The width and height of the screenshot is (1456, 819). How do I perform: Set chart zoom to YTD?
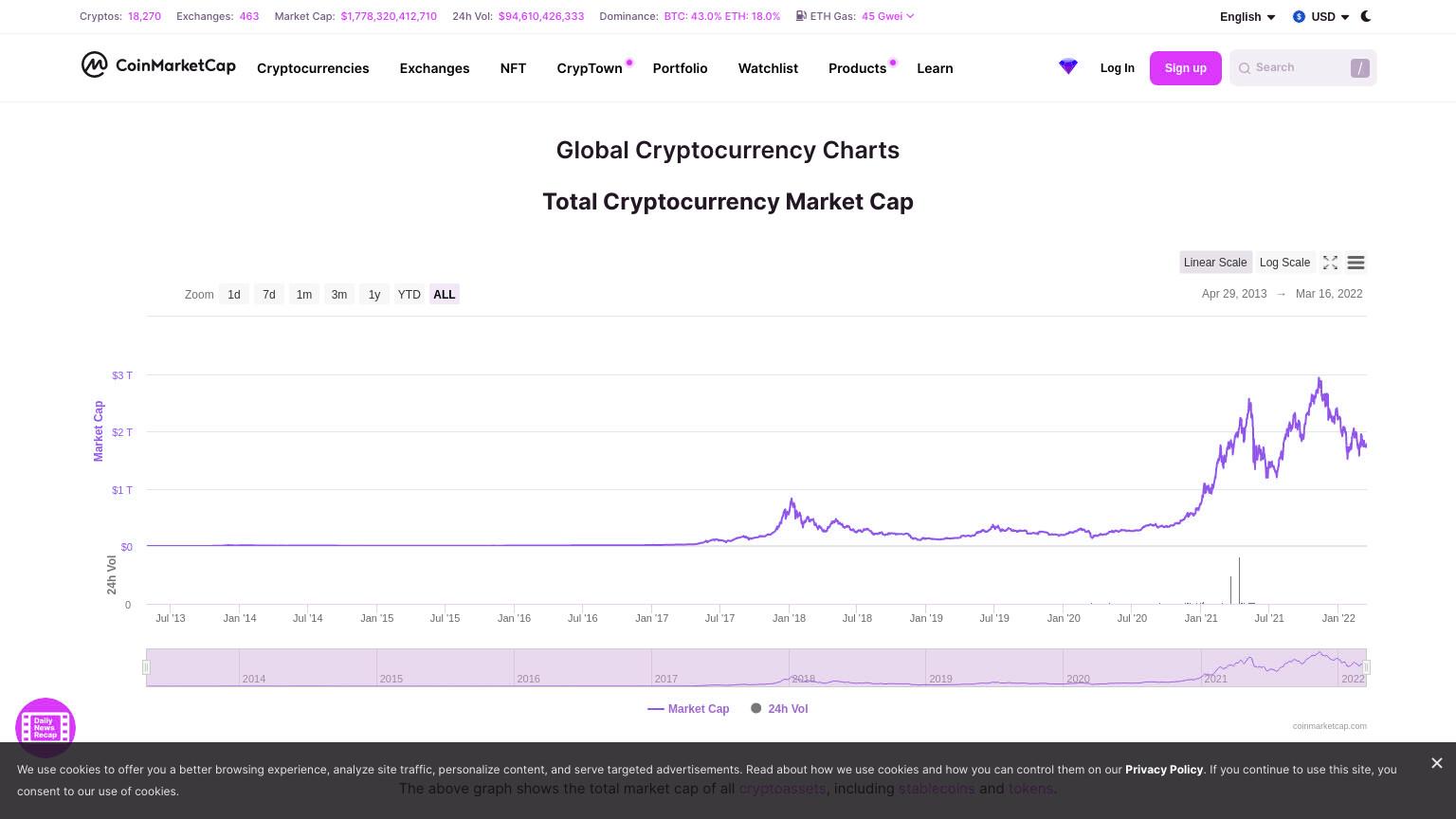[409, 295]
